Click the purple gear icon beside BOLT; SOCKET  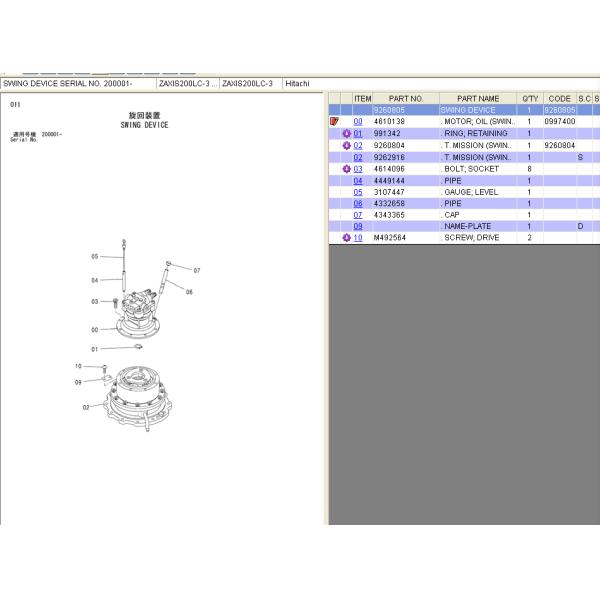(346, 169)
